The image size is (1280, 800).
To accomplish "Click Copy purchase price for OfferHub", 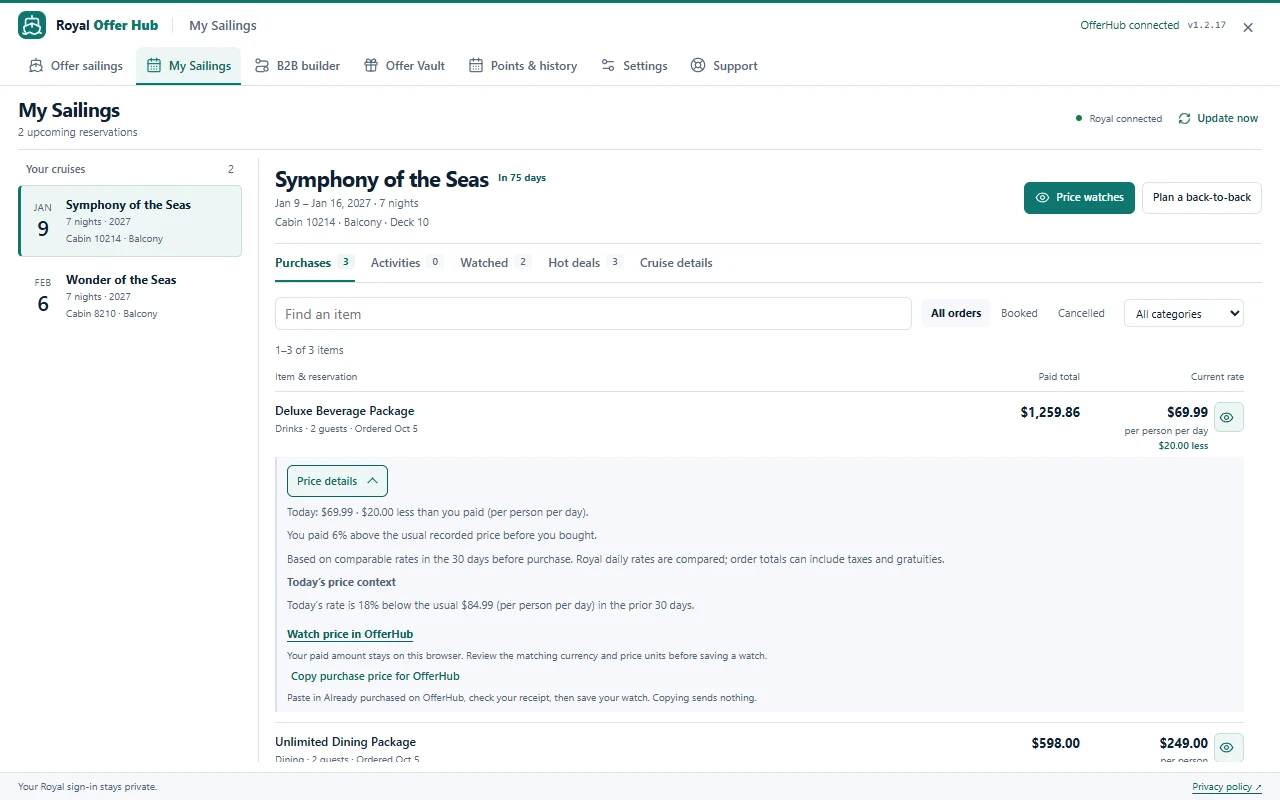I will click(x=375, y=676).
